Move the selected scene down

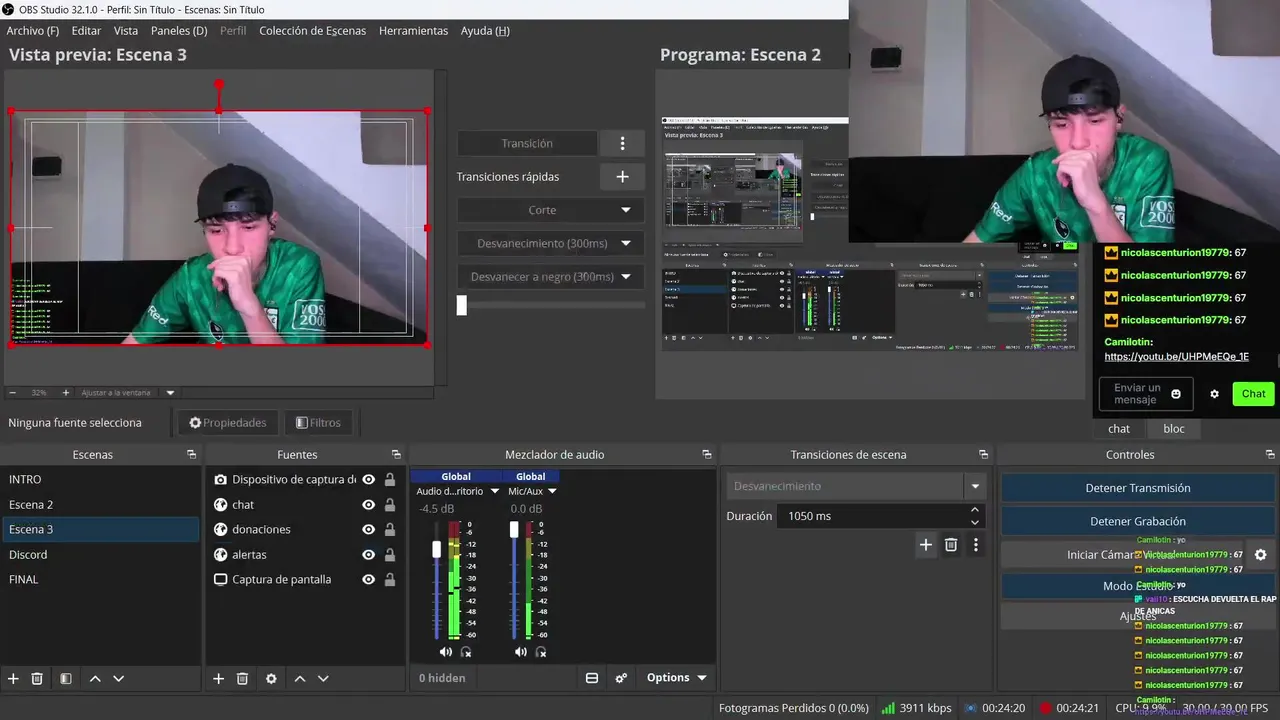coord(118,678)
